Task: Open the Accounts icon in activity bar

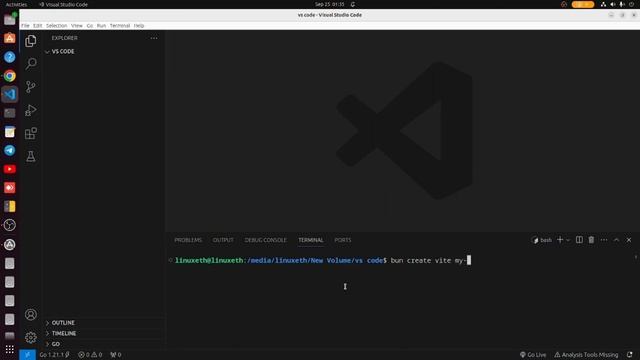Action: (31, 314)
